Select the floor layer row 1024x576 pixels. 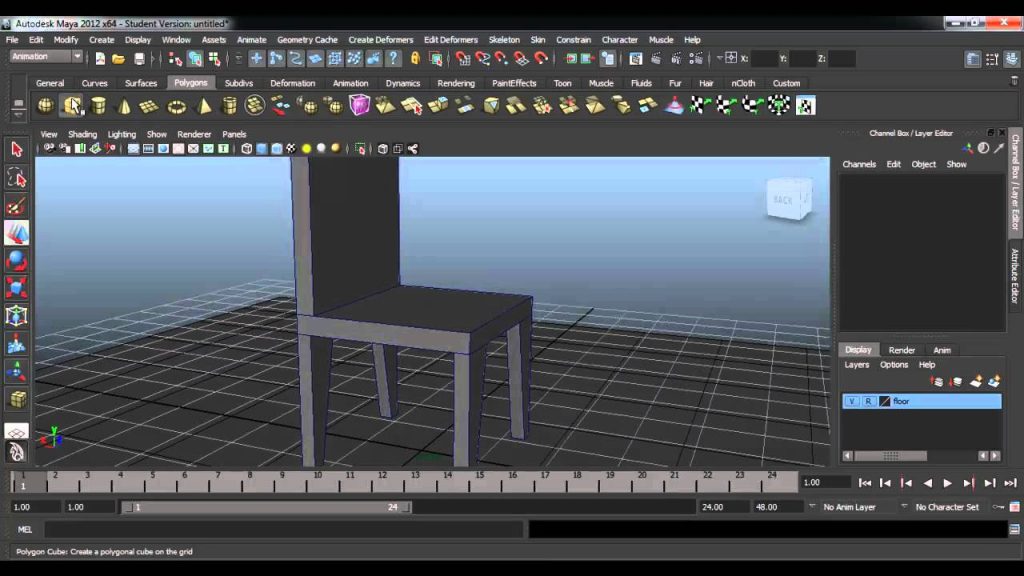pyautogui.click(x=921, y=401)
